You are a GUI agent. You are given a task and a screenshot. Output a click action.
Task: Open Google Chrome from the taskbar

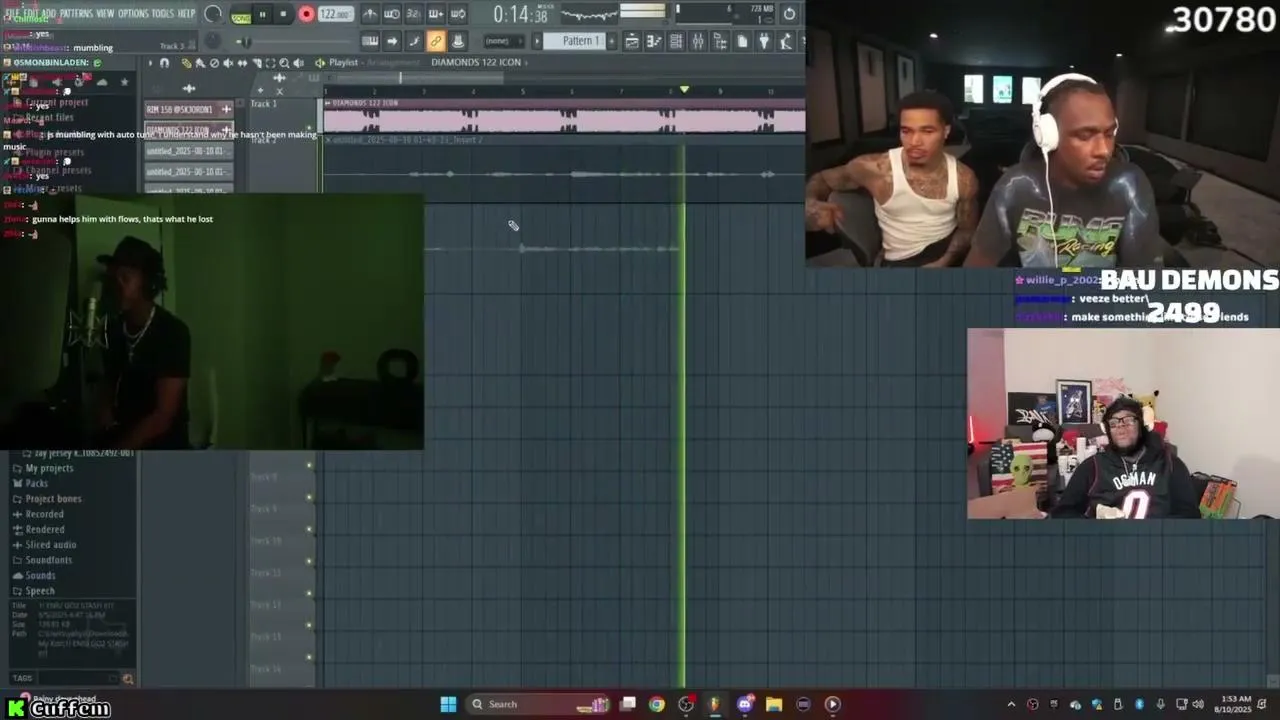656,704
